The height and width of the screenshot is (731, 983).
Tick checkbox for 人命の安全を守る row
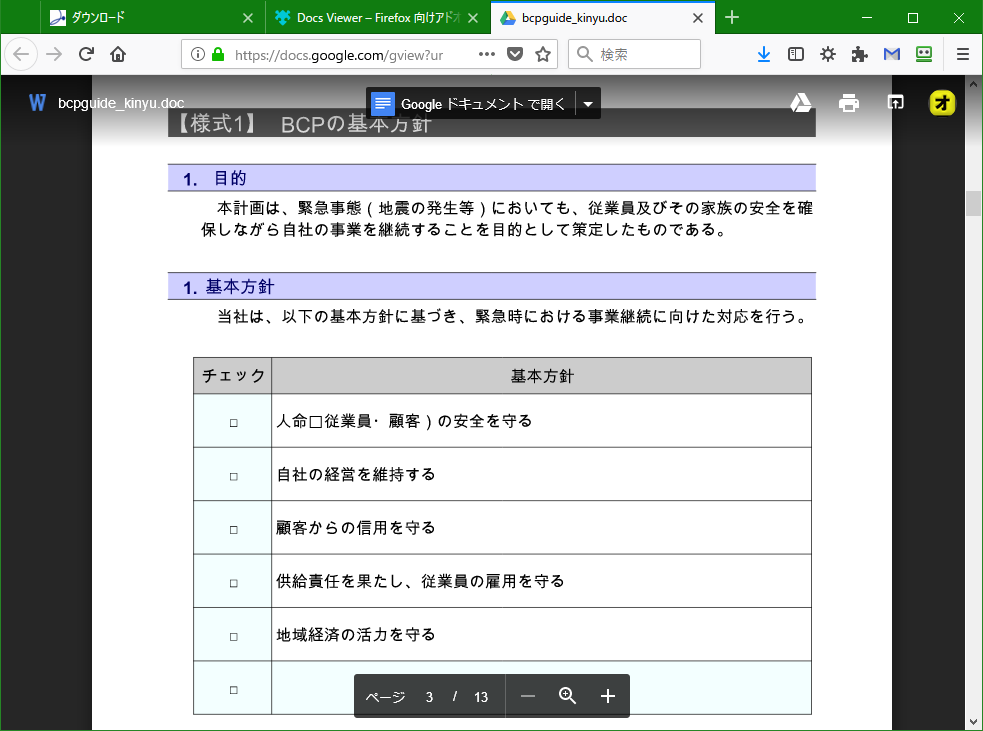click(234, 423)
